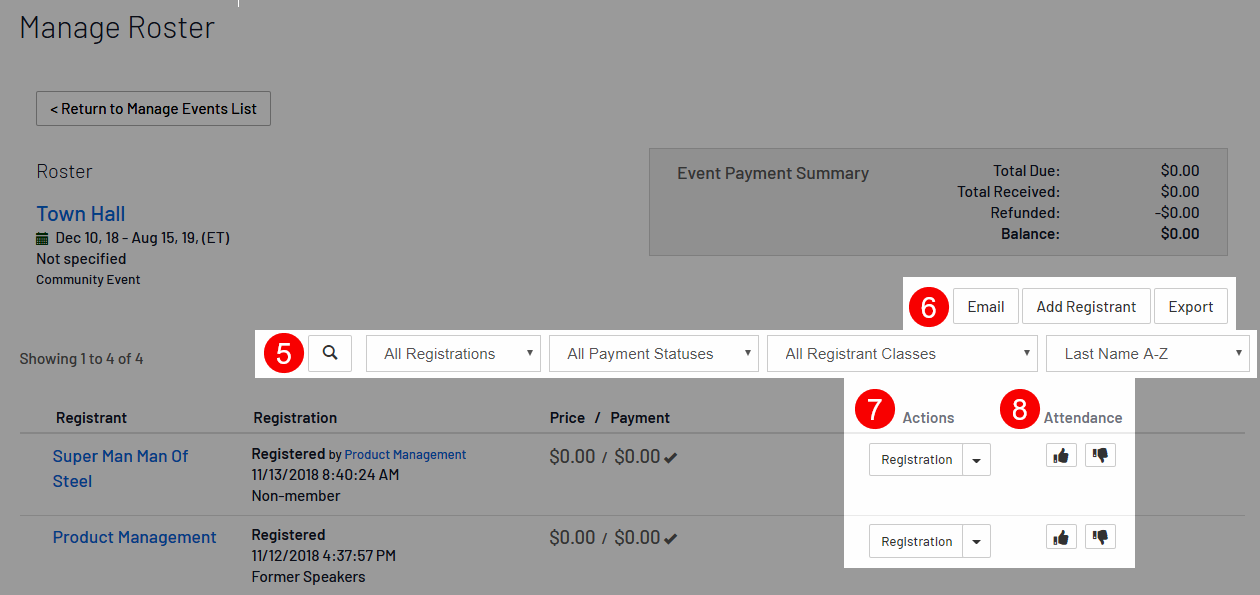Change the Last Name A-Z sort order
Screen dimensions: 1260x595
pos(1147,353)
